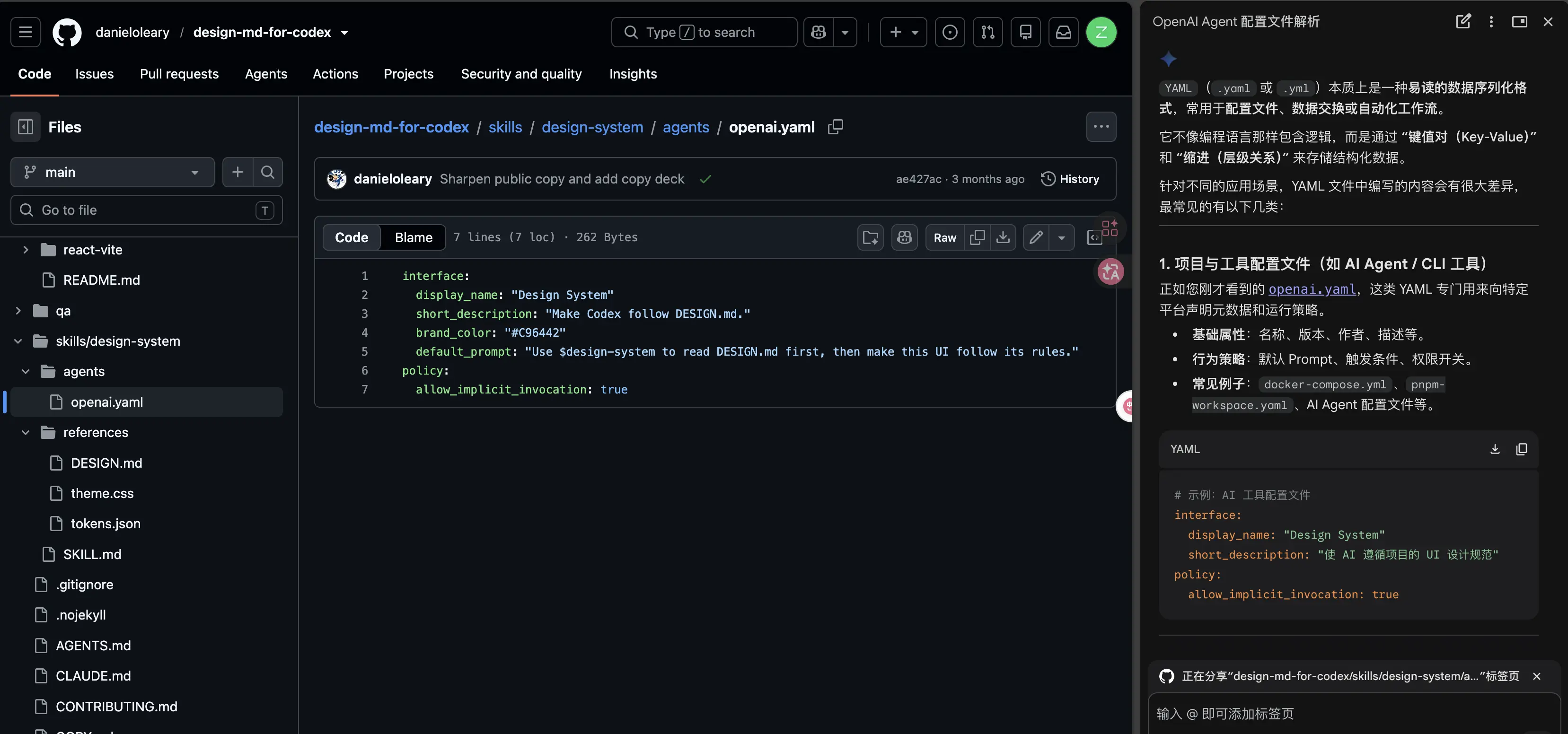Open Copilot chat icon in header
This screenshot has height=734, width=1568.
819,32
